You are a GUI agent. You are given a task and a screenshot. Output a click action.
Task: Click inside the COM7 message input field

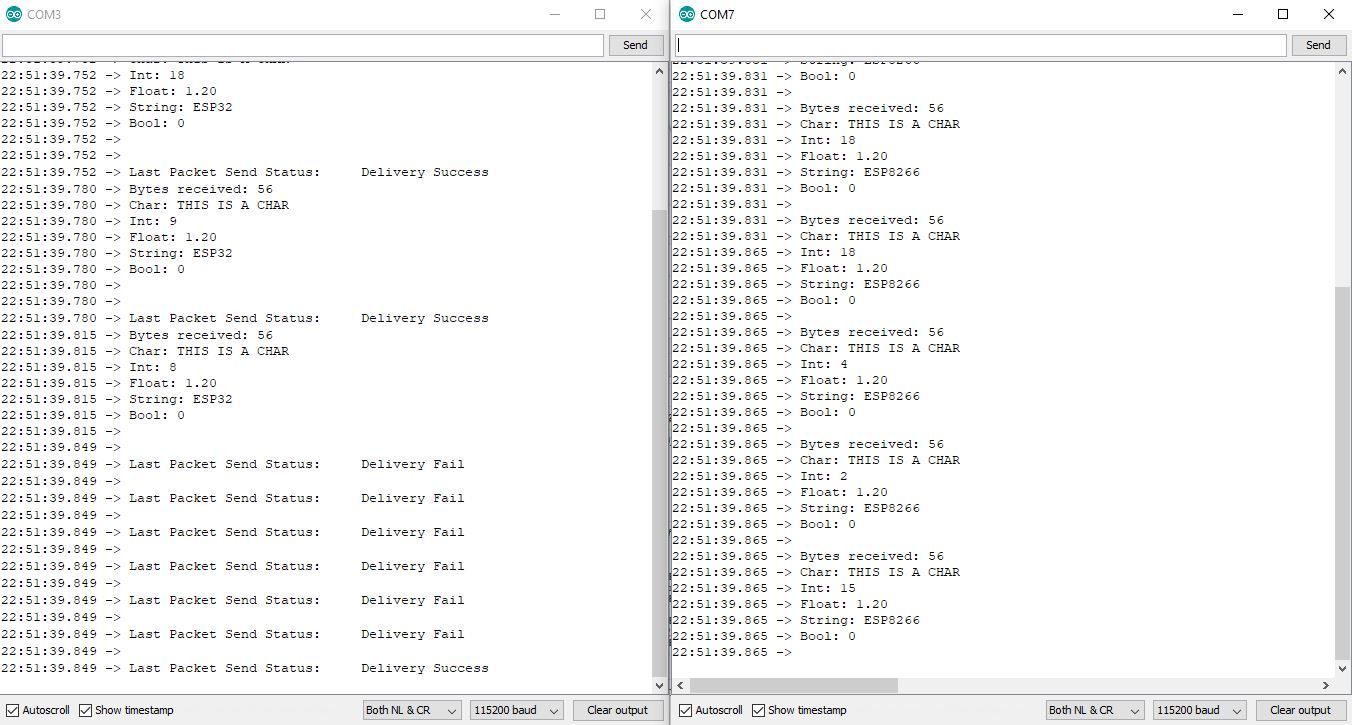click(980, 45)
